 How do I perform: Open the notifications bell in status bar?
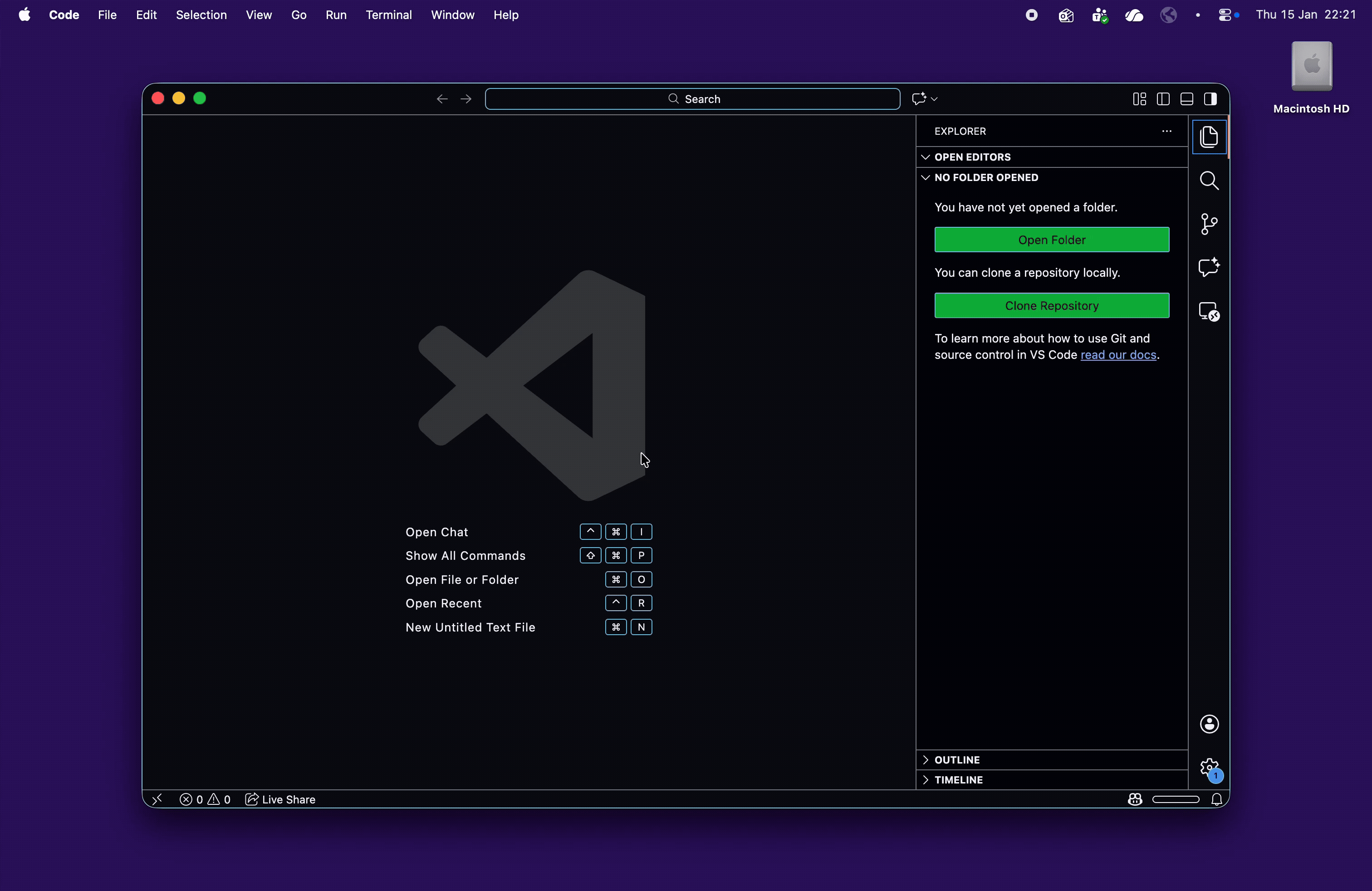click(x=1216, y=799)
